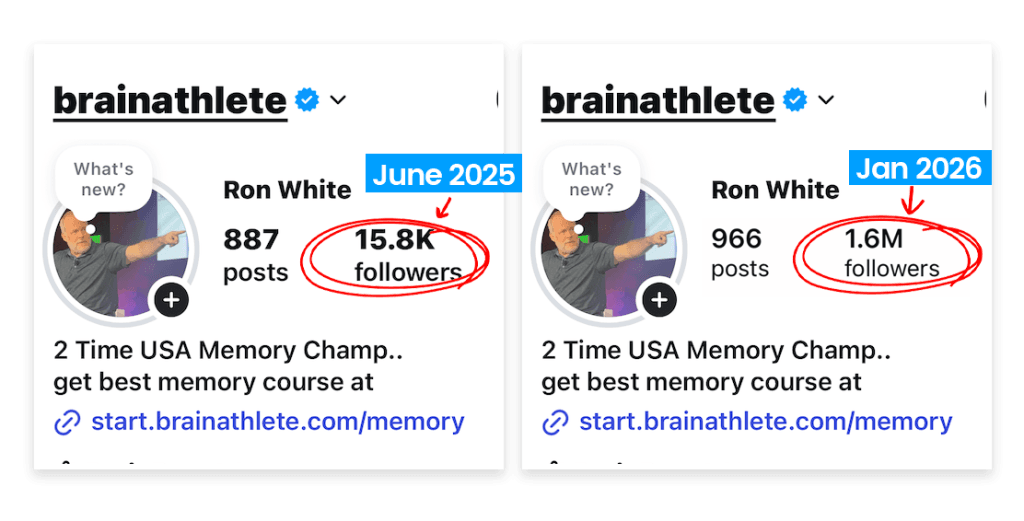Click the chain link icon in the right profile
Image resolution: width=1024 pixels, height=521 pixels.
pos(555,422)
